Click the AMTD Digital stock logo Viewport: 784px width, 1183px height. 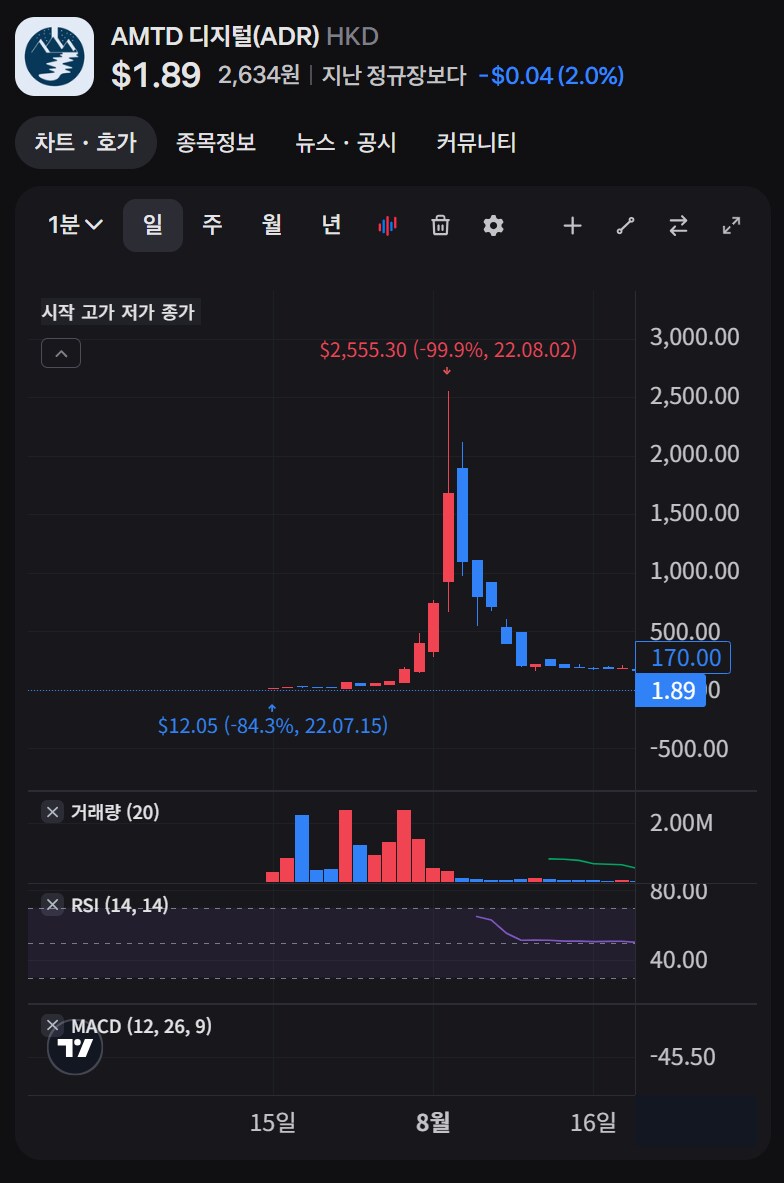(x=55, y=56)
